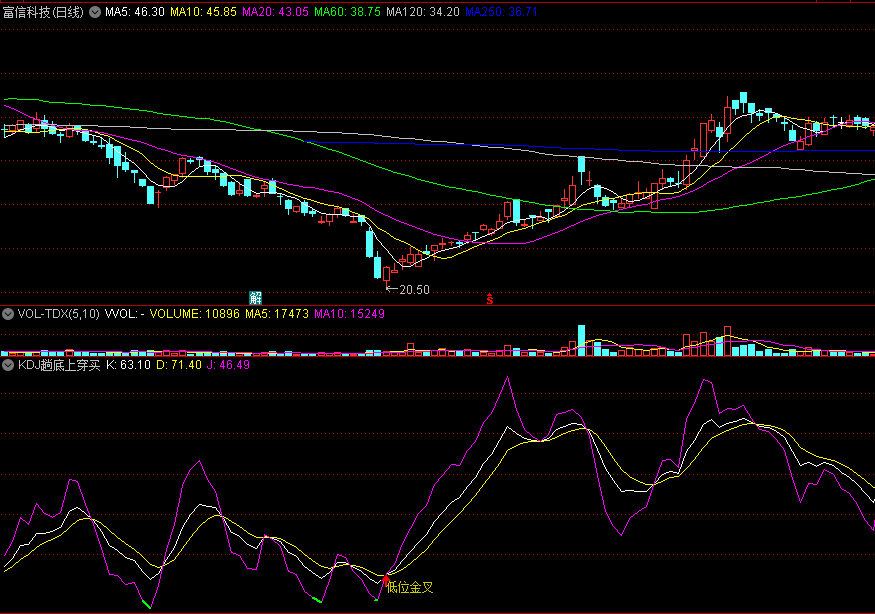
Task: Click the KDJ趟底上穿买 indicator name
Action: (x=59, y=365)
